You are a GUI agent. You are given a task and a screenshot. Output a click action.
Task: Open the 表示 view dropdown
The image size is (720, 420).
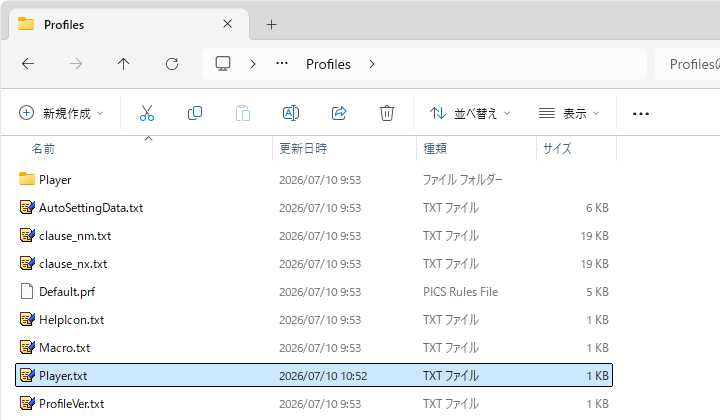[x=569, y=113]
